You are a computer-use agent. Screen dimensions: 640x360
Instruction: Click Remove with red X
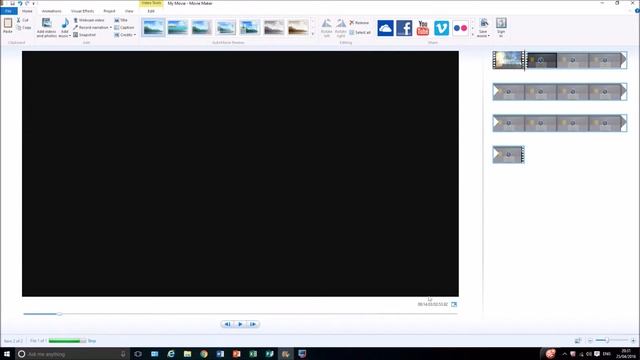point(359,23)
